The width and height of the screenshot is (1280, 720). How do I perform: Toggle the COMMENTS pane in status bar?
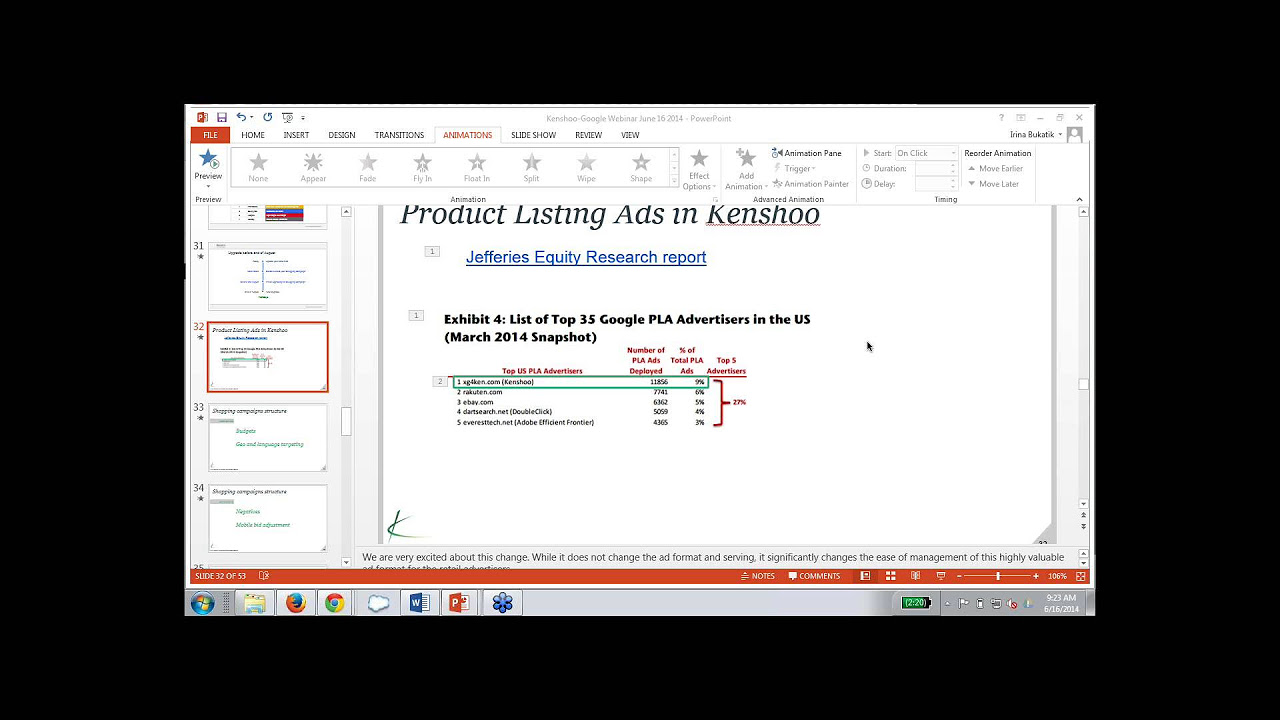[814, 576]
